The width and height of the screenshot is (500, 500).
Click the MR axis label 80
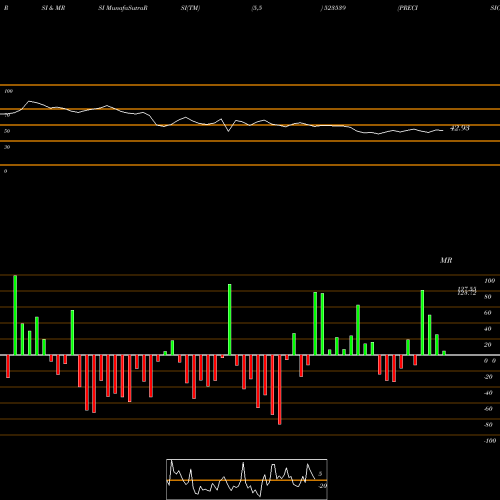(x=488, y=297)
